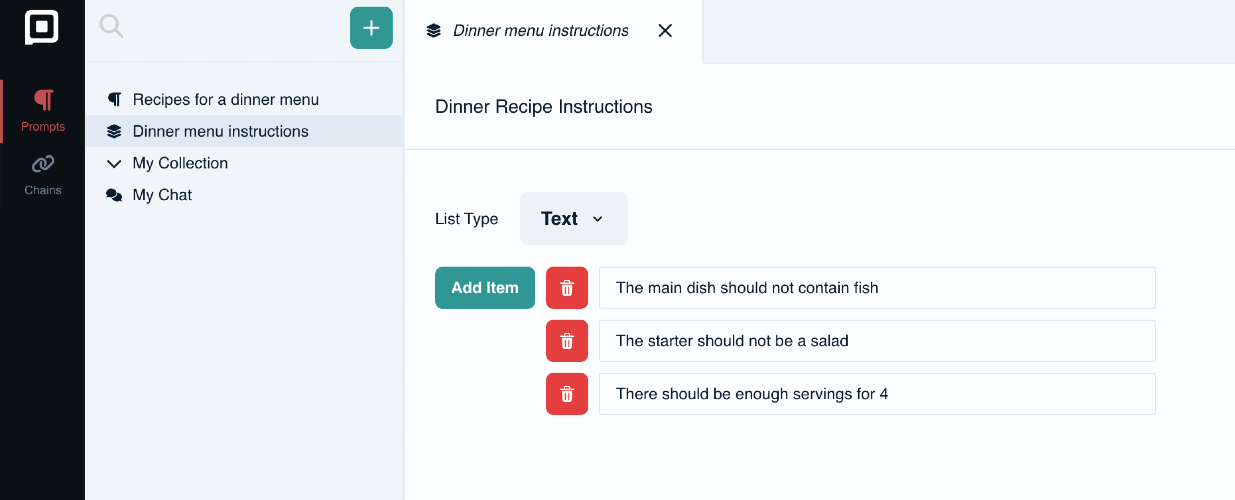Click layers icon beside Dinner menu instructions

coord(114,131)
